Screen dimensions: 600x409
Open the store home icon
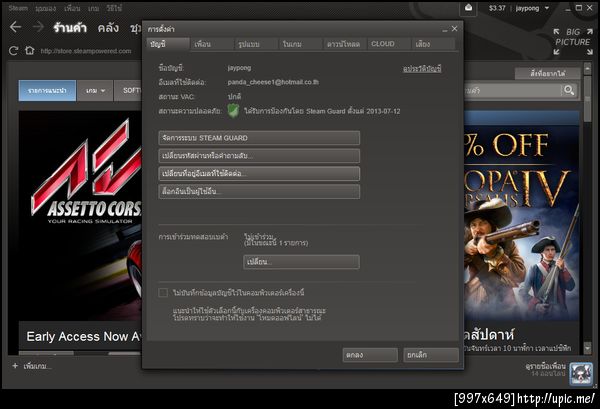(29, 51)
